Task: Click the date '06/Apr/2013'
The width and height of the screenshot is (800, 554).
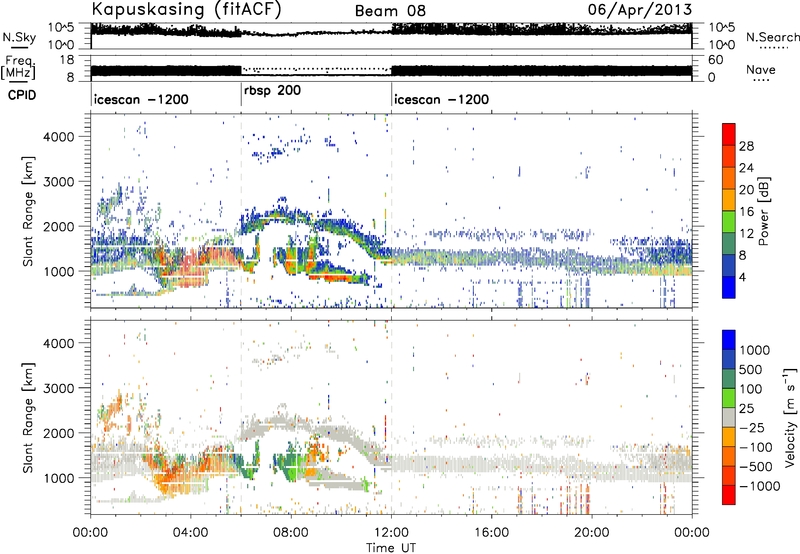Action: 640,10
